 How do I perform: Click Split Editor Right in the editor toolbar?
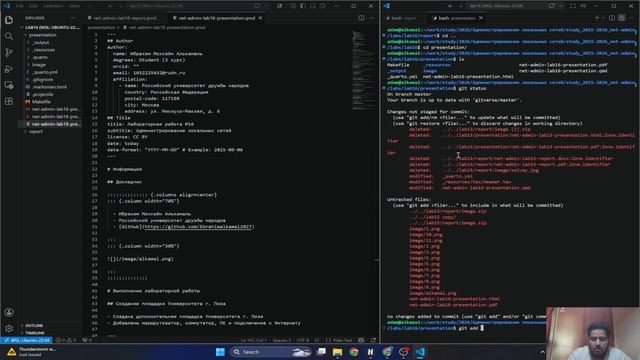point(361,18)
